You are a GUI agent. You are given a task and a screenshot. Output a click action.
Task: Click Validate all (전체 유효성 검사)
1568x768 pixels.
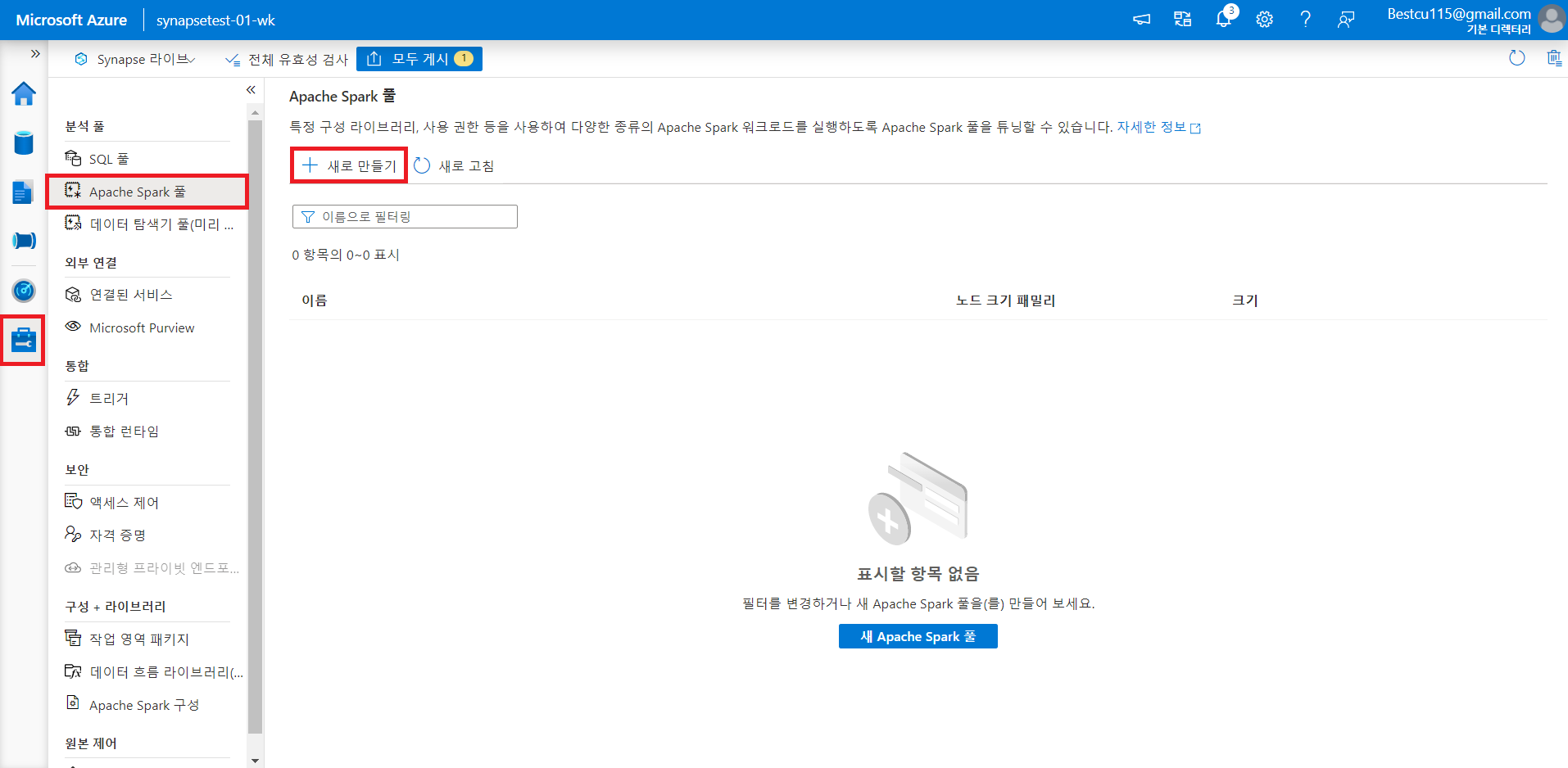[x=287, y=59]
